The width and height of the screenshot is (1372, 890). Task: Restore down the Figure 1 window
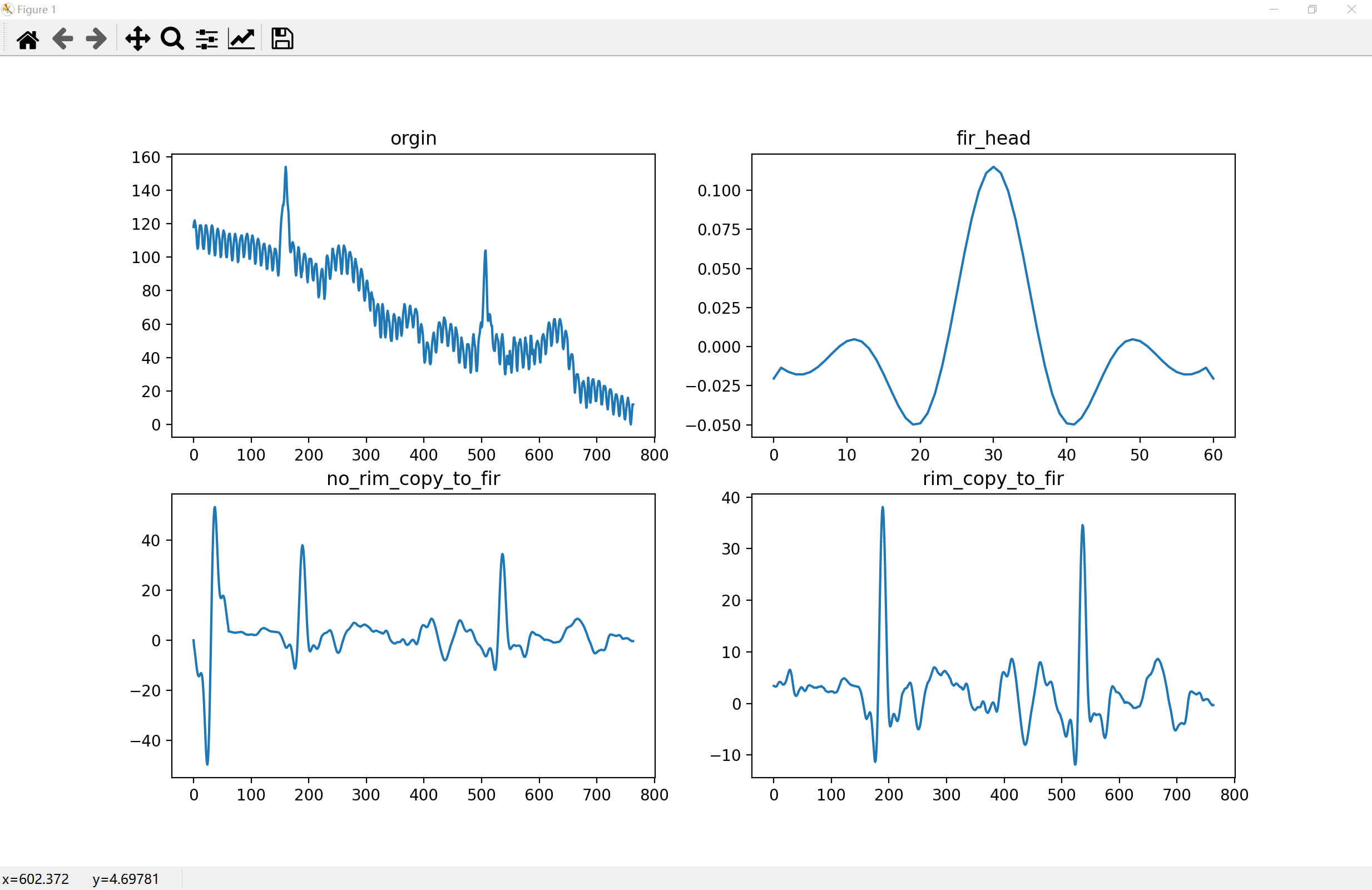coord(1312,9)
